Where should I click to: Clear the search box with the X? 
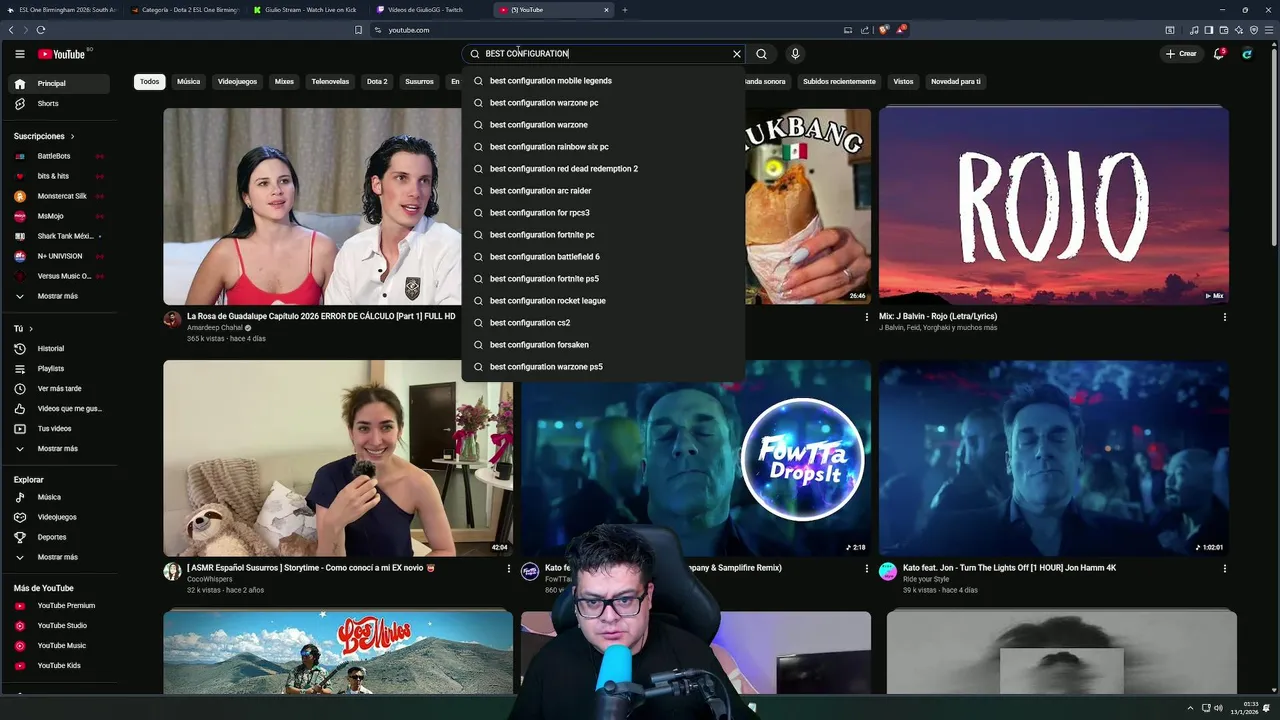[737, 54]
